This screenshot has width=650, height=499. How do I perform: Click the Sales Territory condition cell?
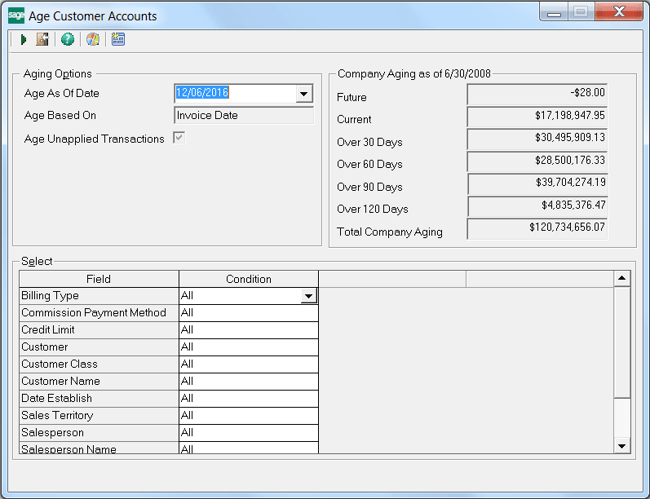[x=248, y=415]
